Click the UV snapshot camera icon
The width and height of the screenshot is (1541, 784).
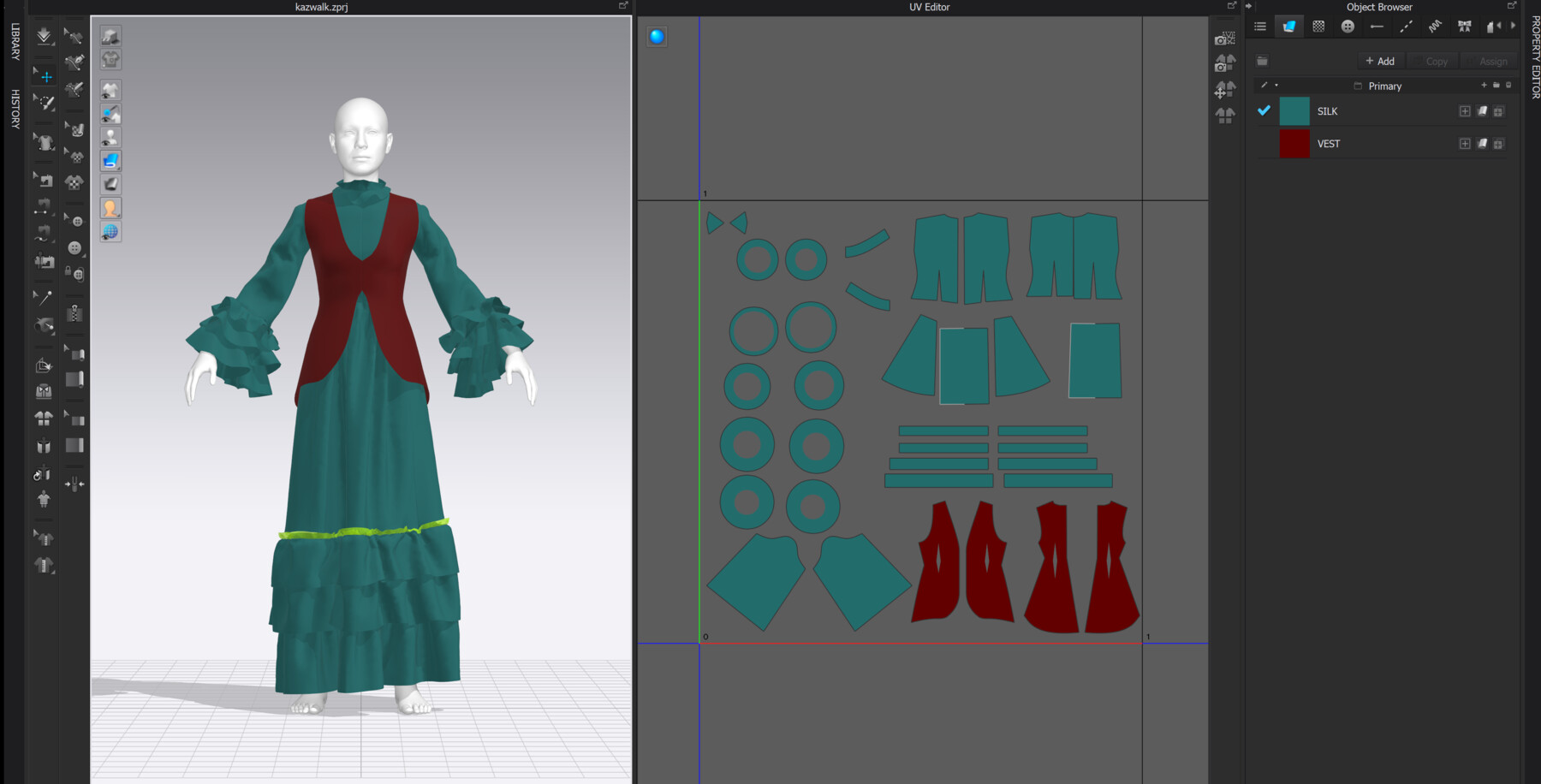[x=1224, y=39]
